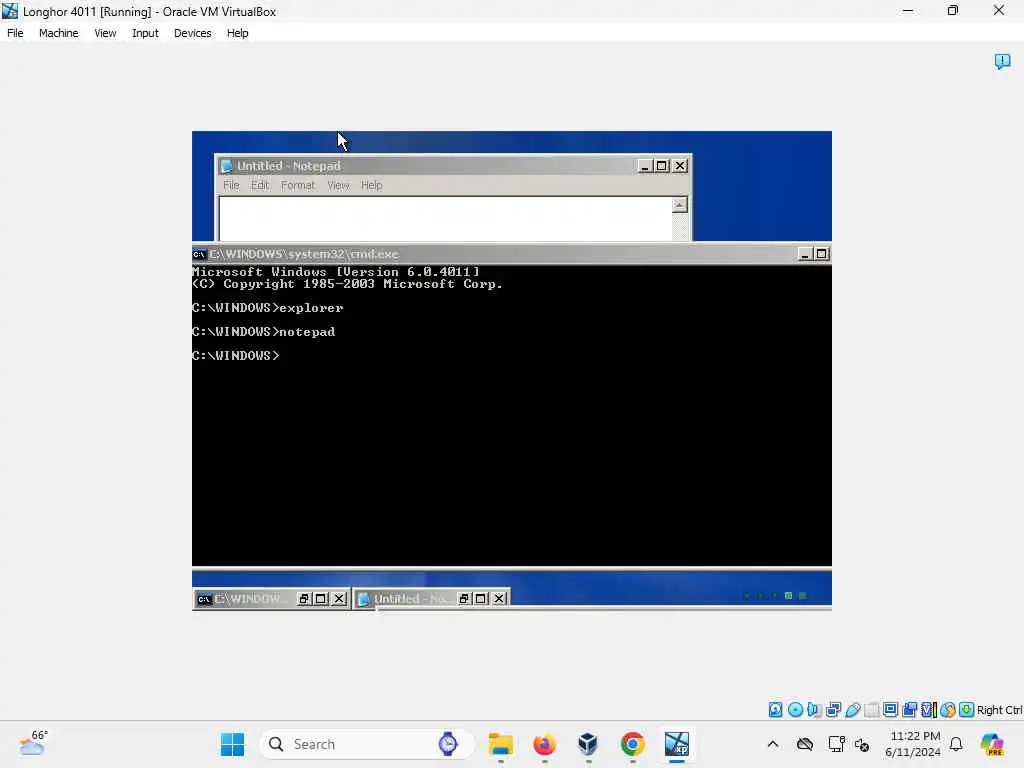Click Notepad's scrollbar up arrow

(679, 205)
